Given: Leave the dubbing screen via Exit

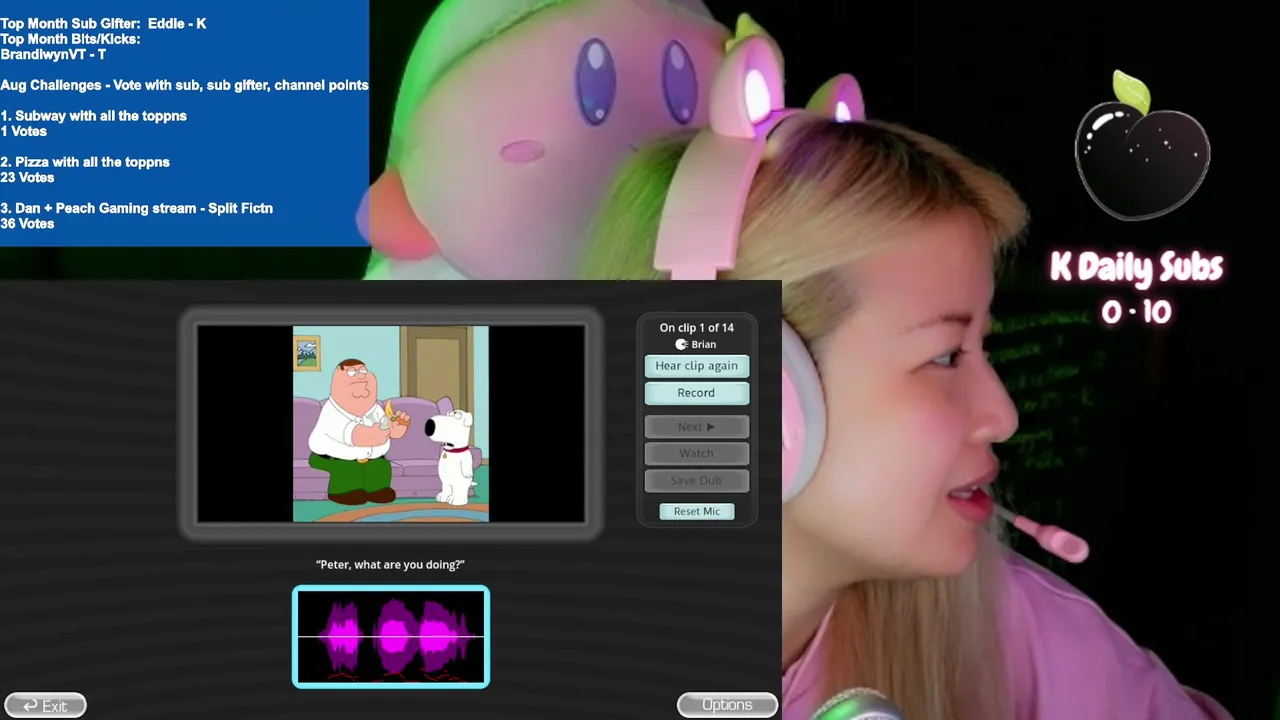Looking at the screenshot, I should (x=46, y=705).
